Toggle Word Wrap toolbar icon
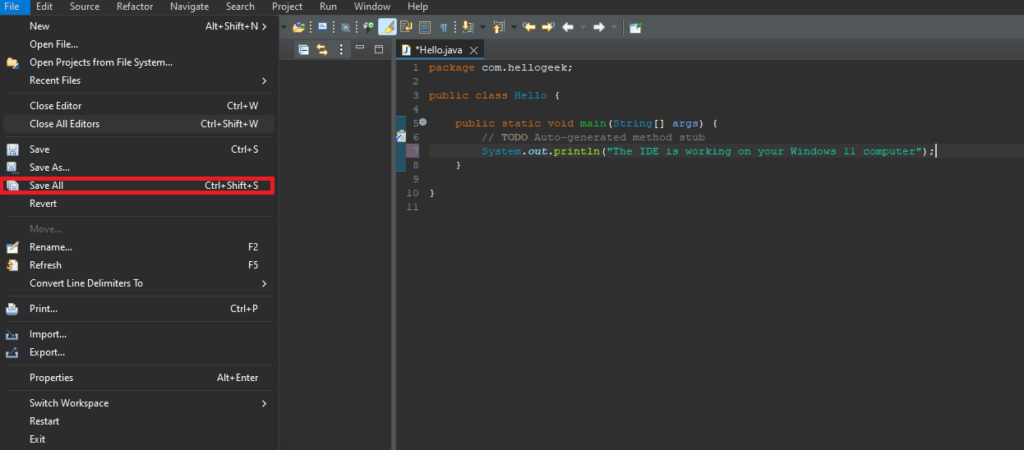 tap(407, 27)
